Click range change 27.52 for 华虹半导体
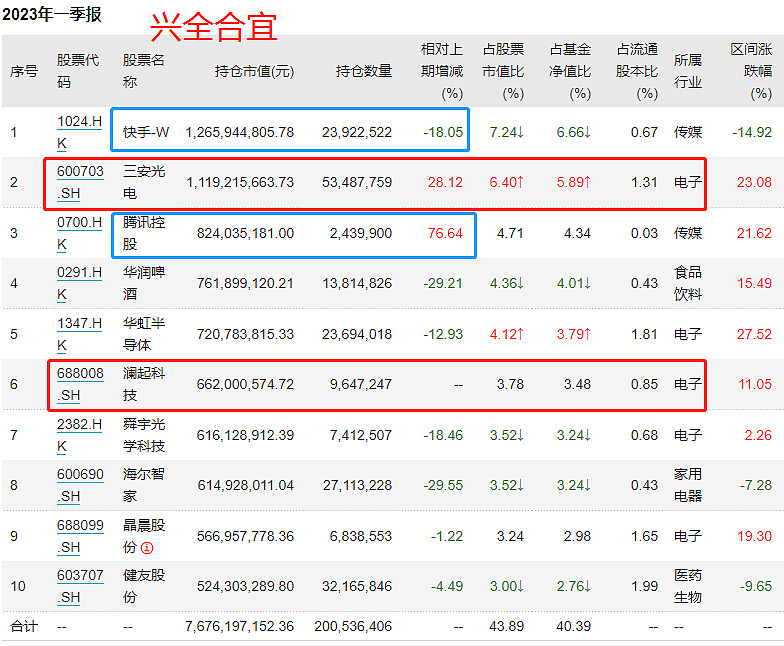The height and width of the screenshot is (646, 784). click(x=754, y=334)
